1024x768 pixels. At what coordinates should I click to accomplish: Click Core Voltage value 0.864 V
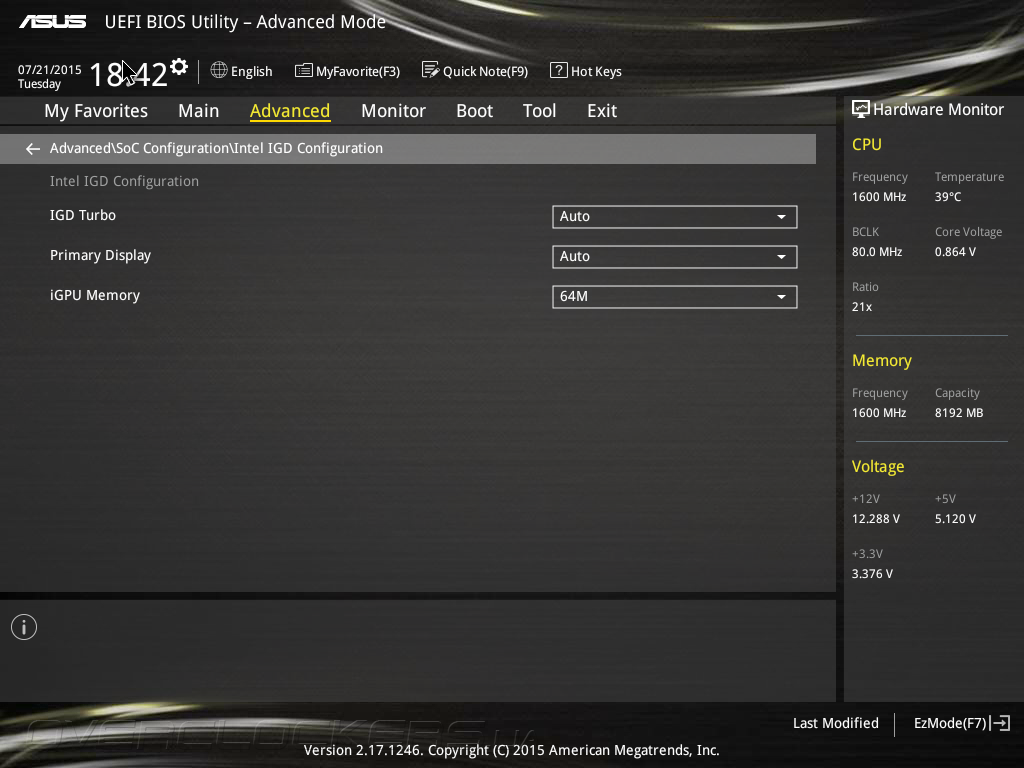tap(955, 251)
